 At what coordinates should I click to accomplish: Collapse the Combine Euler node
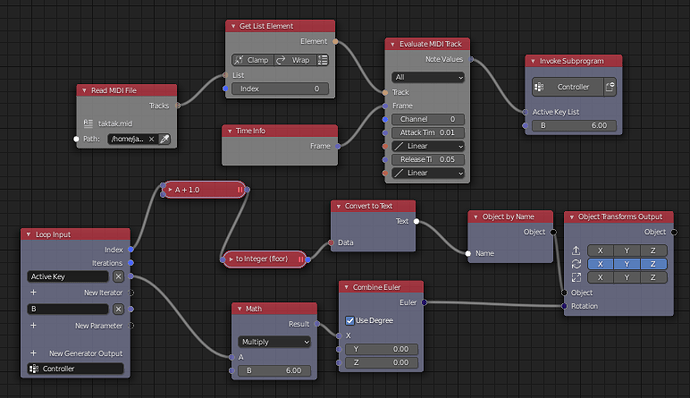[346, 287]
